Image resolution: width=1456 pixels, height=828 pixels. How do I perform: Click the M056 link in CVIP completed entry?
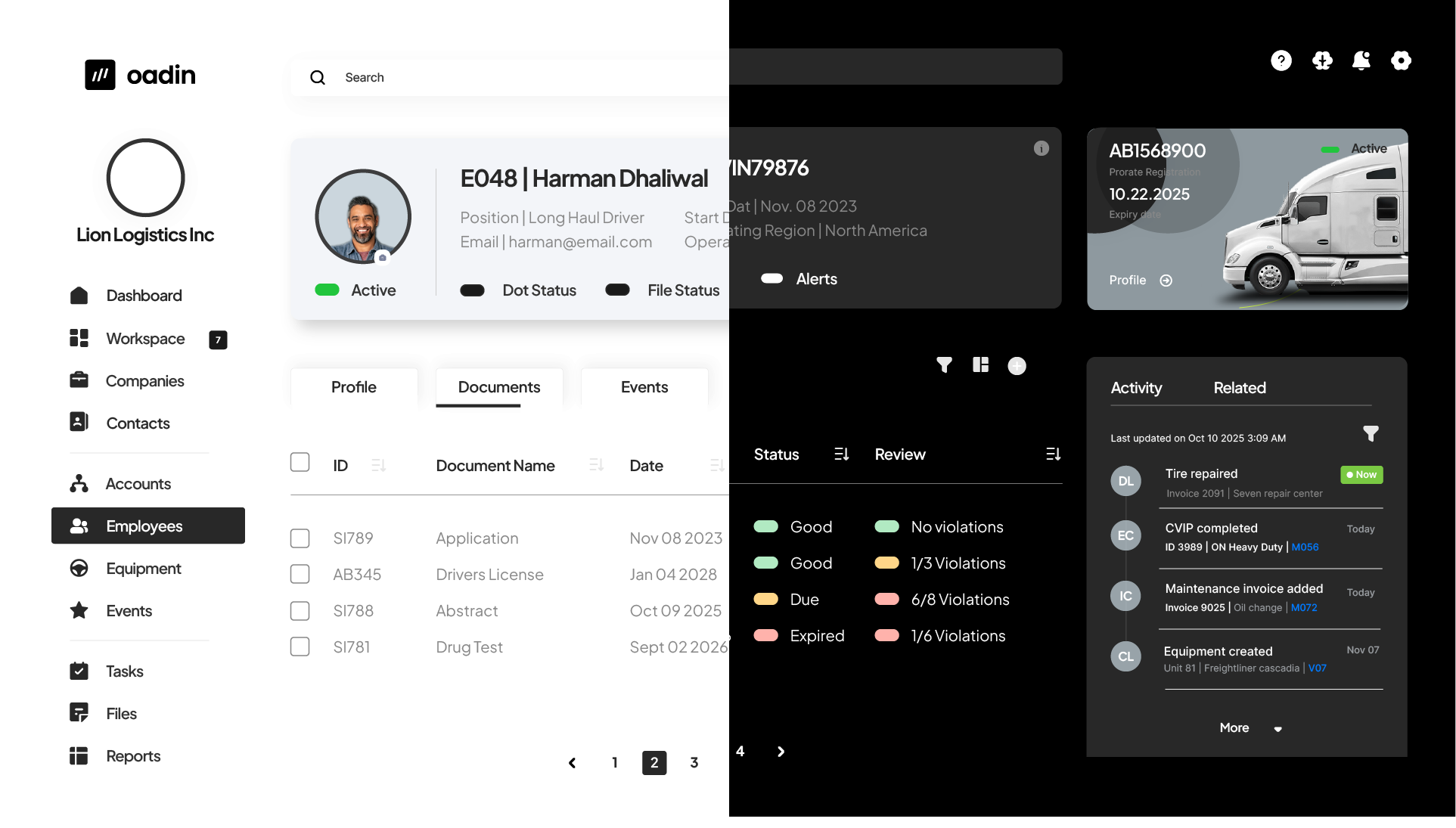(x=1305, y=547)
